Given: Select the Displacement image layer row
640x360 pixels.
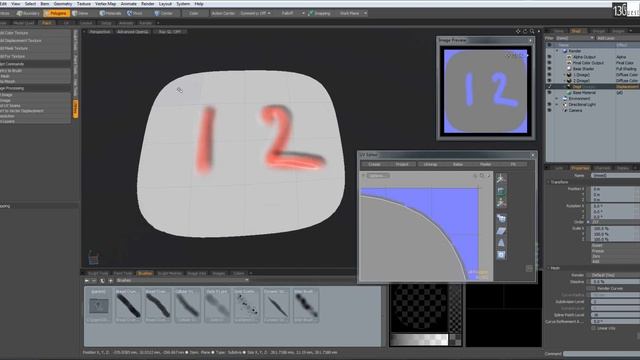Looking at the screenshot, I should (593, 87).
